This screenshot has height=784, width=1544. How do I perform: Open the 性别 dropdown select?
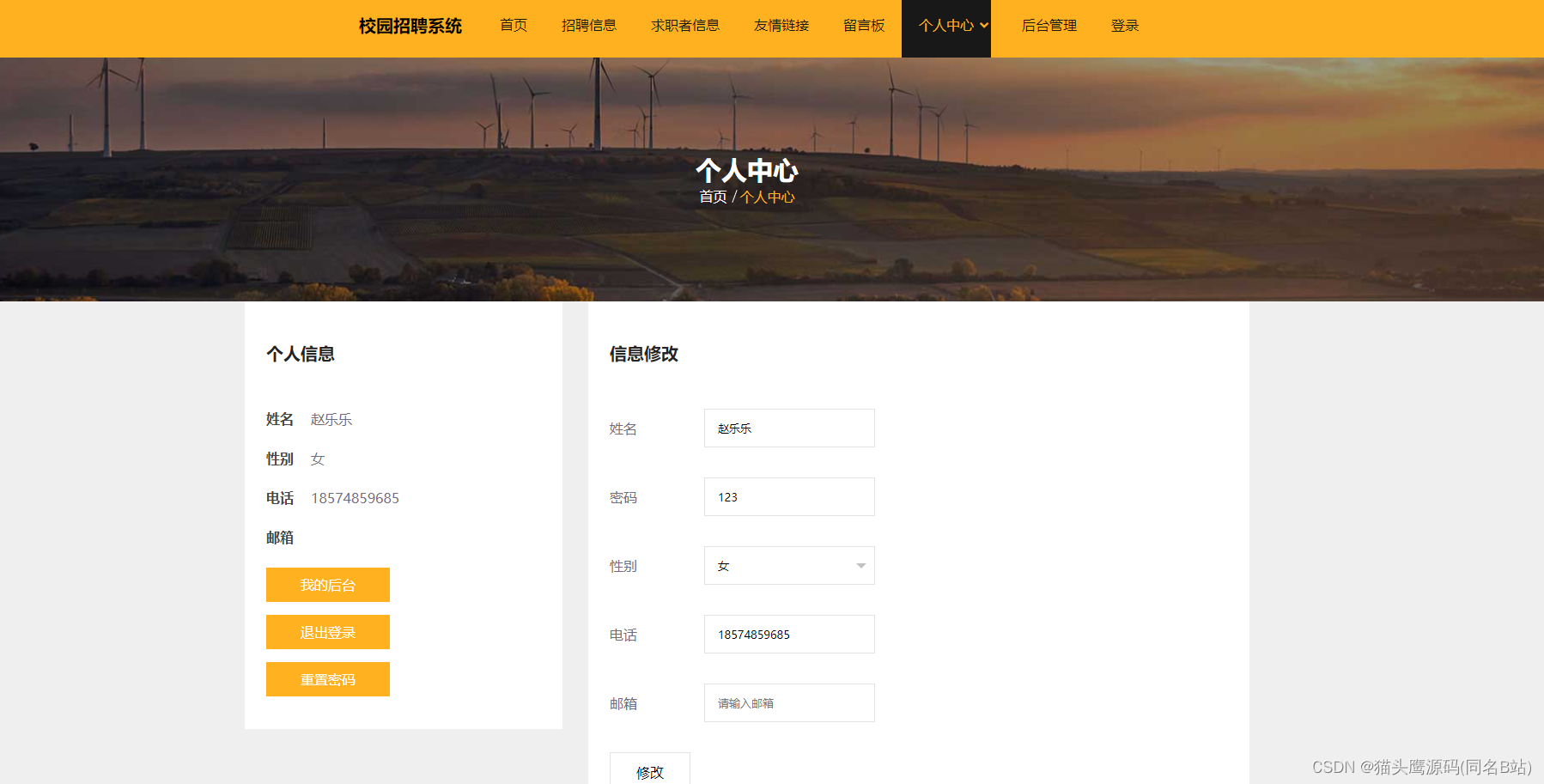pos(789,565)
